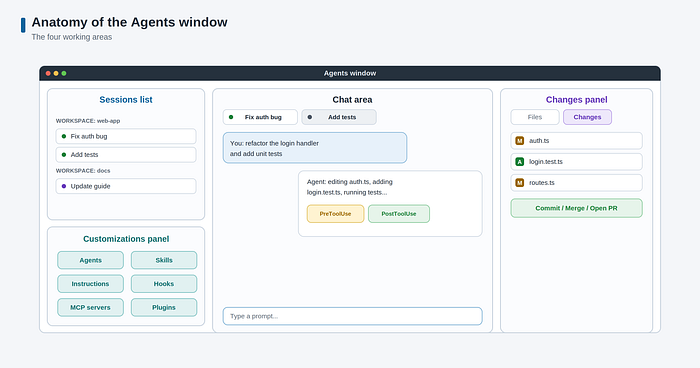Click the green maximize dot in title bar
This screenshot has width=700, height=368.
[x=64, y=73]
